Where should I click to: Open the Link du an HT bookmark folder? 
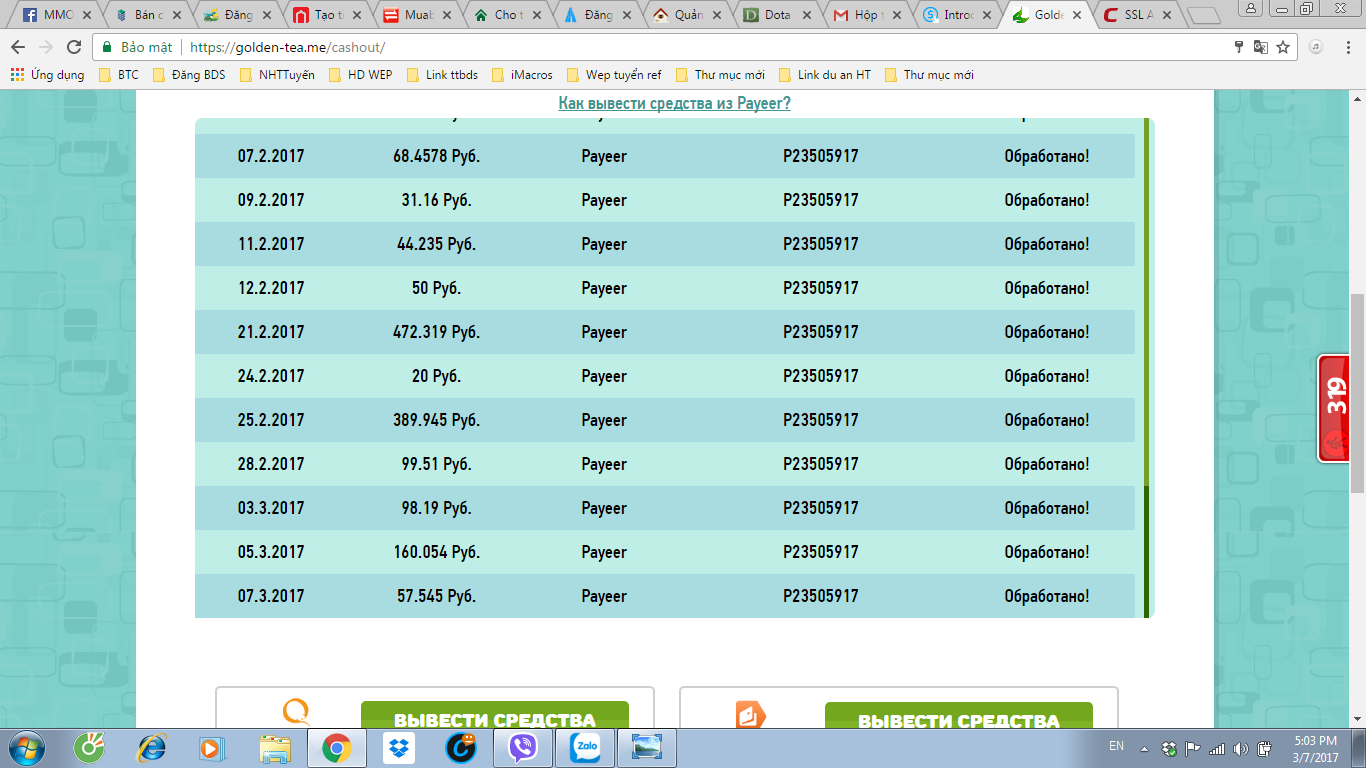825,75
